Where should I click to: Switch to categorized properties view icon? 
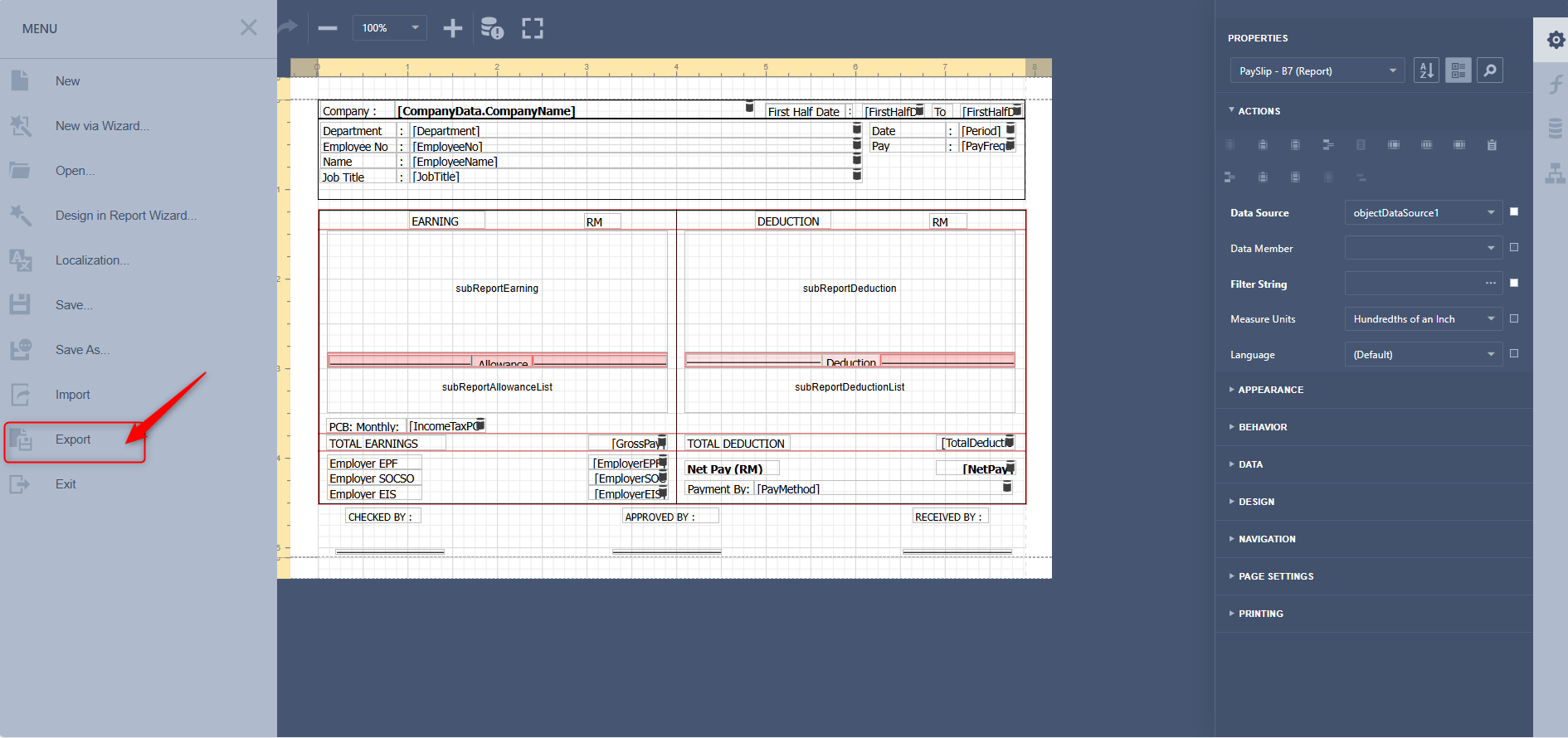point(1458,70)
